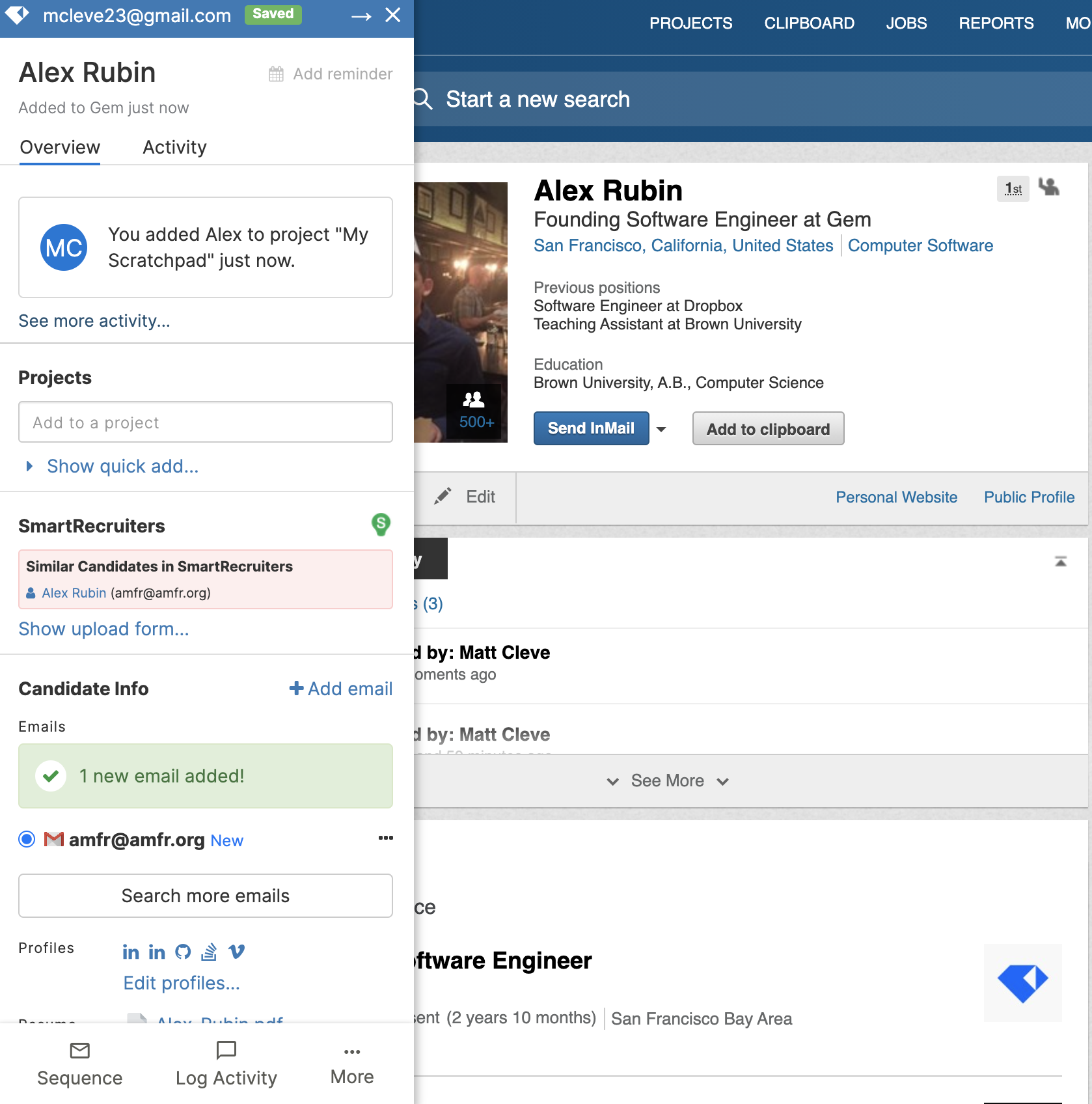Click the Search more emails button

click(206, 896)
